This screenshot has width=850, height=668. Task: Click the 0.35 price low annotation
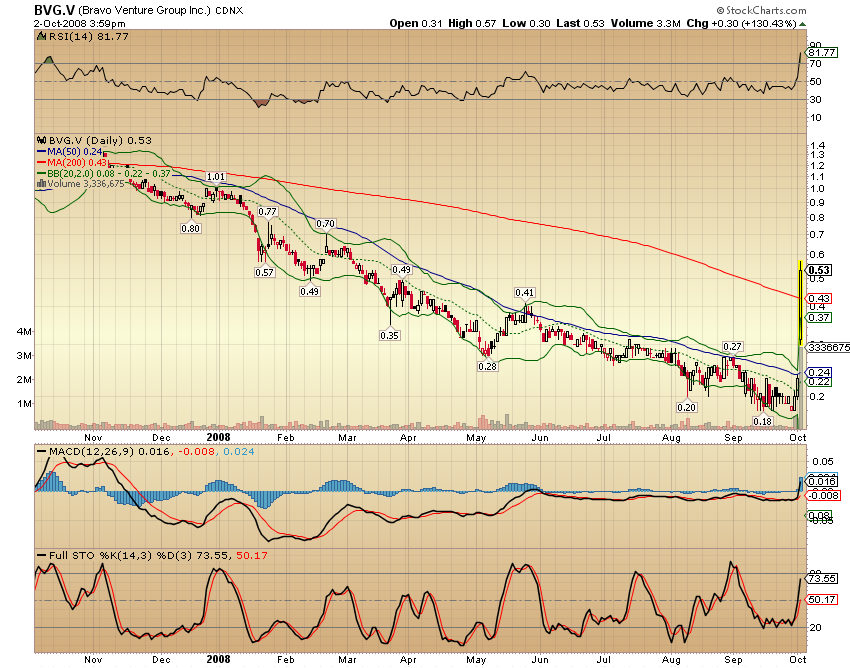pos(389,335)
